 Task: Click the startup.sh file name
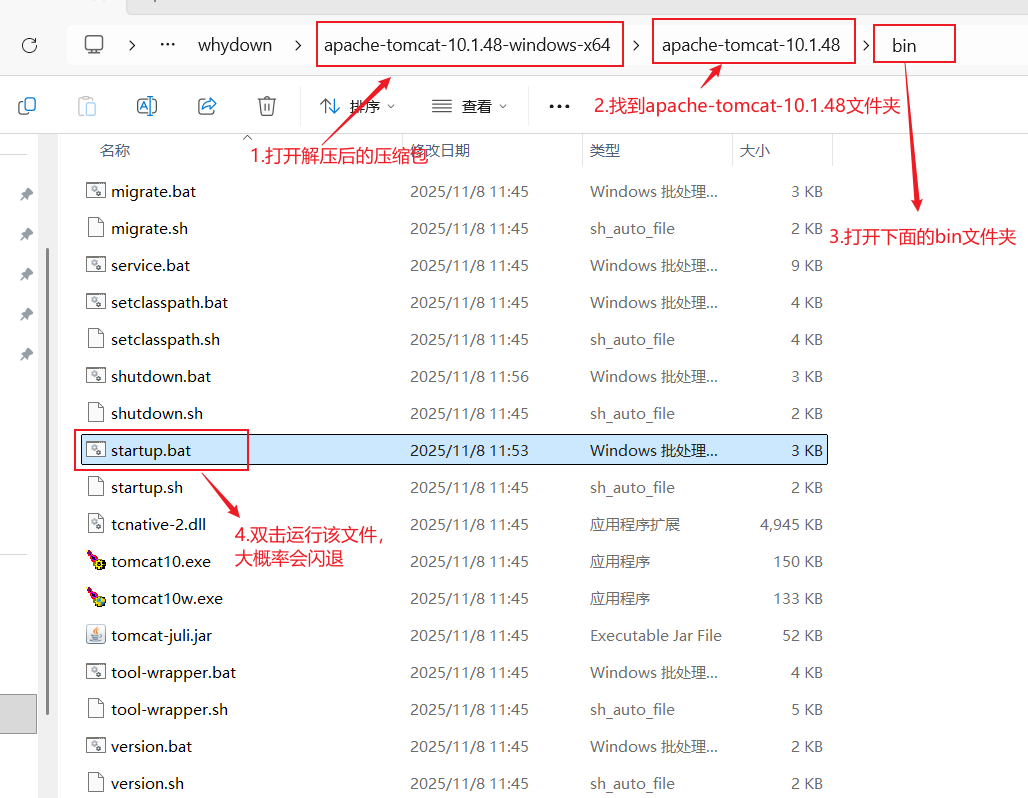(x=147, y=488)
